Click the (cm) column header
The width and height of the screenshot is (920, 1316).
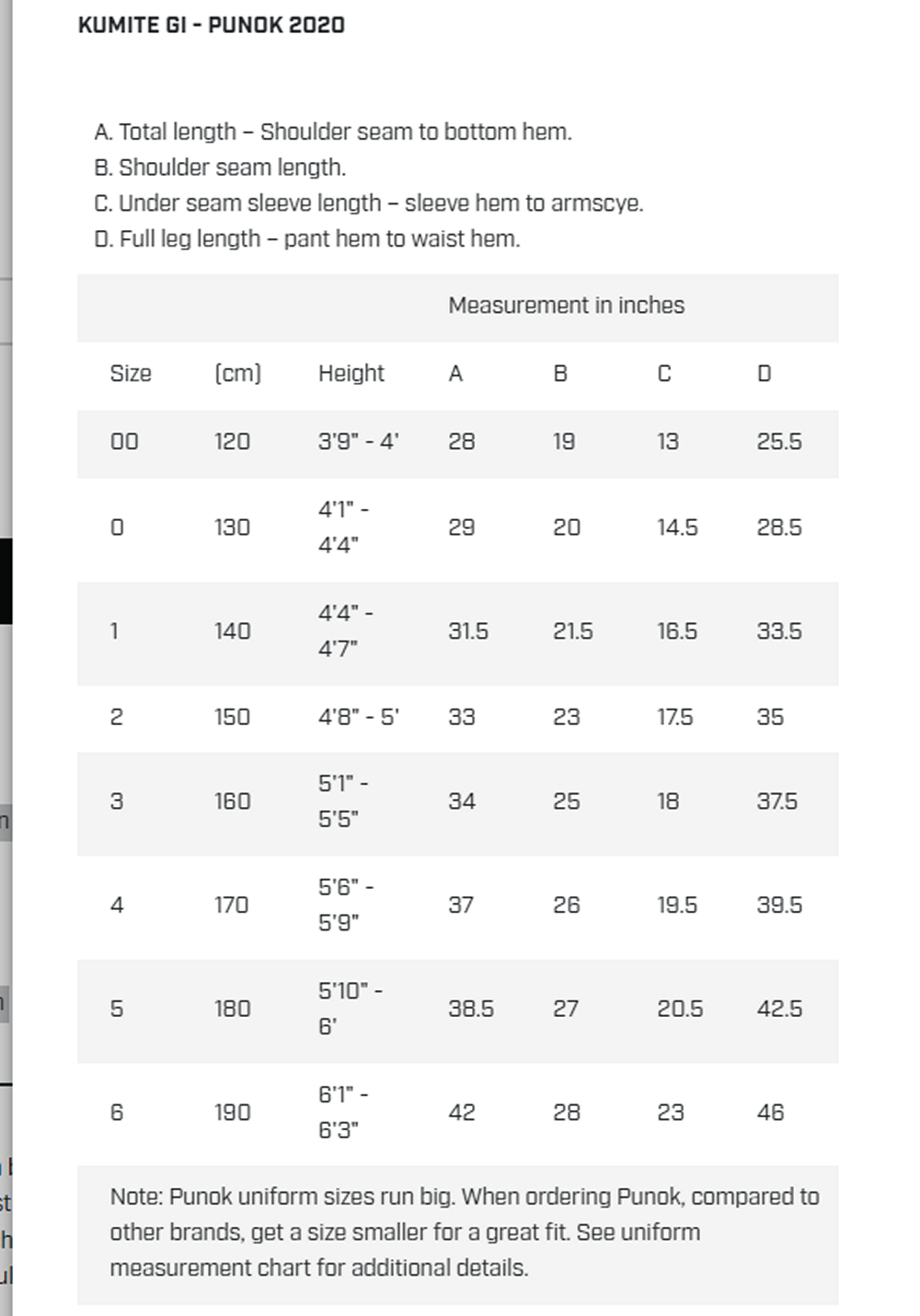pyautogui.click(x=237, y=374)
